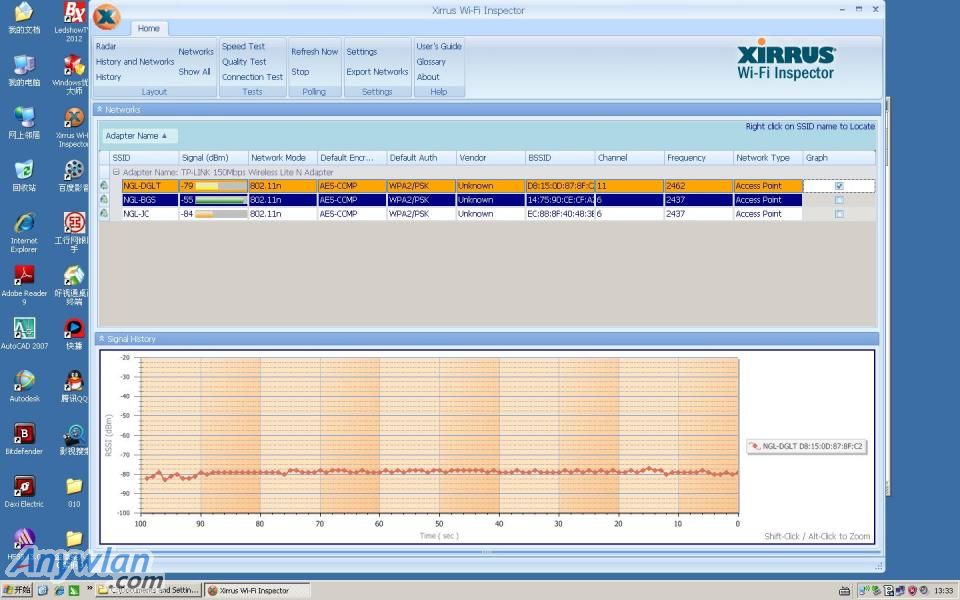Click the Xirrus Wi-Fi Inspector taskbar button
Viewport: 960px width, 600px height.
pyautogui.click(x=257, y=590)
